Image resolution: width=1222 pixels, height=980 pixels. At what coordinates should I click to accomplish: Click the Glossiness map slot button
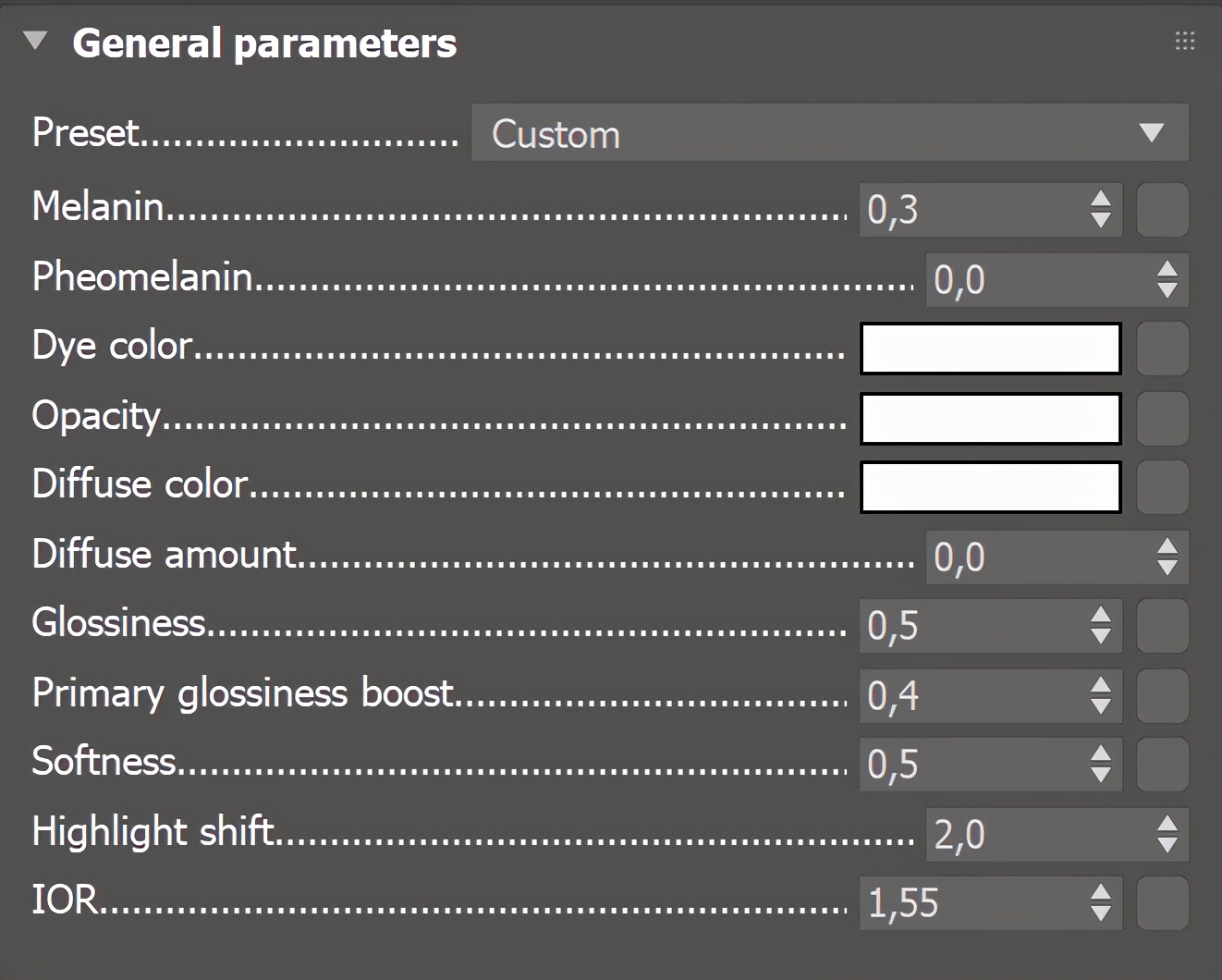click(x=1162, y=626)
